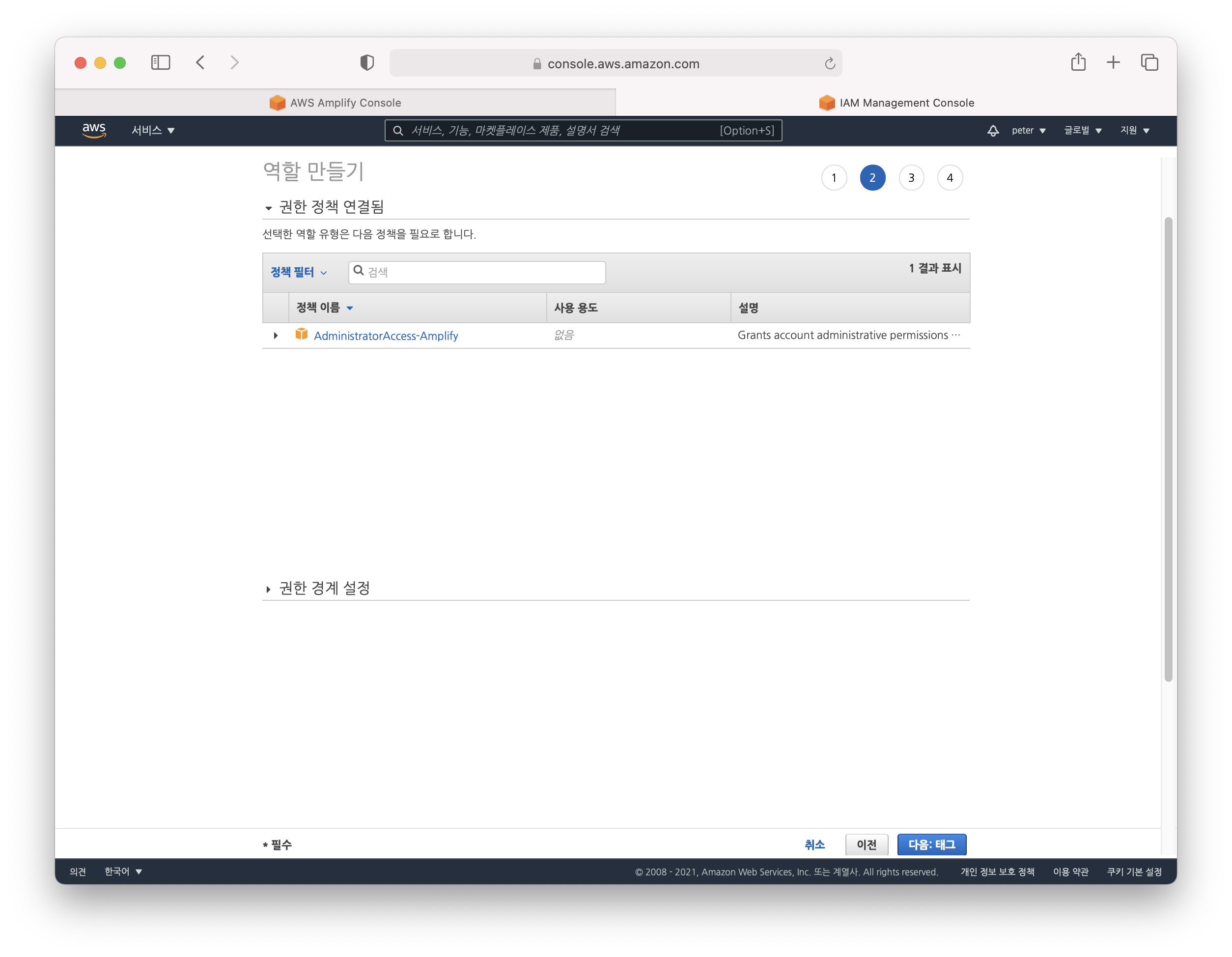Toggle the Safari sidebar icon
1232x957 pixels.
click(160, 62)
